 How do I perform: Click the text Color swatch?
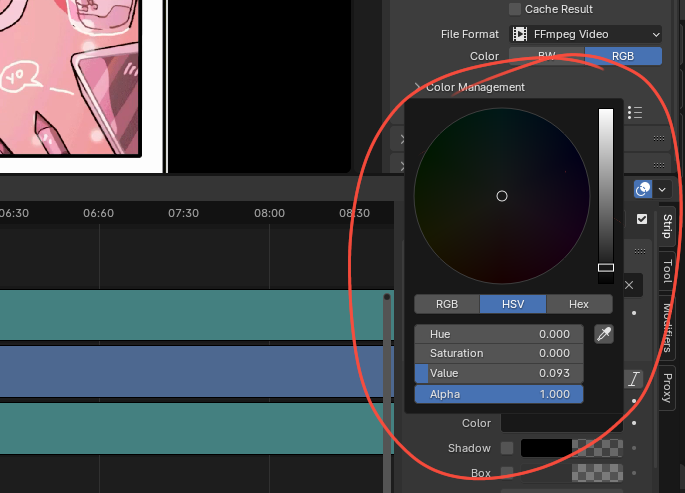[x=562, y=423]
